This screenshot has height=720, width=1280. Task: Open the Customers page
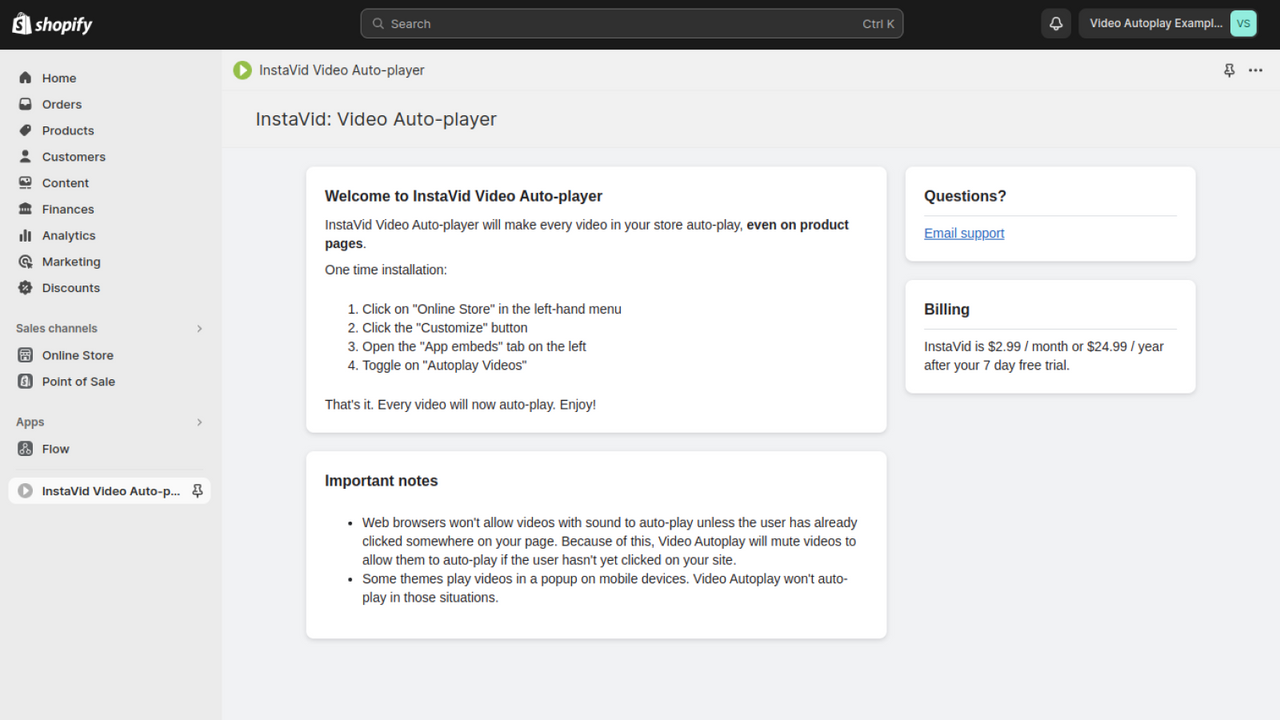[x=72, y=156]
